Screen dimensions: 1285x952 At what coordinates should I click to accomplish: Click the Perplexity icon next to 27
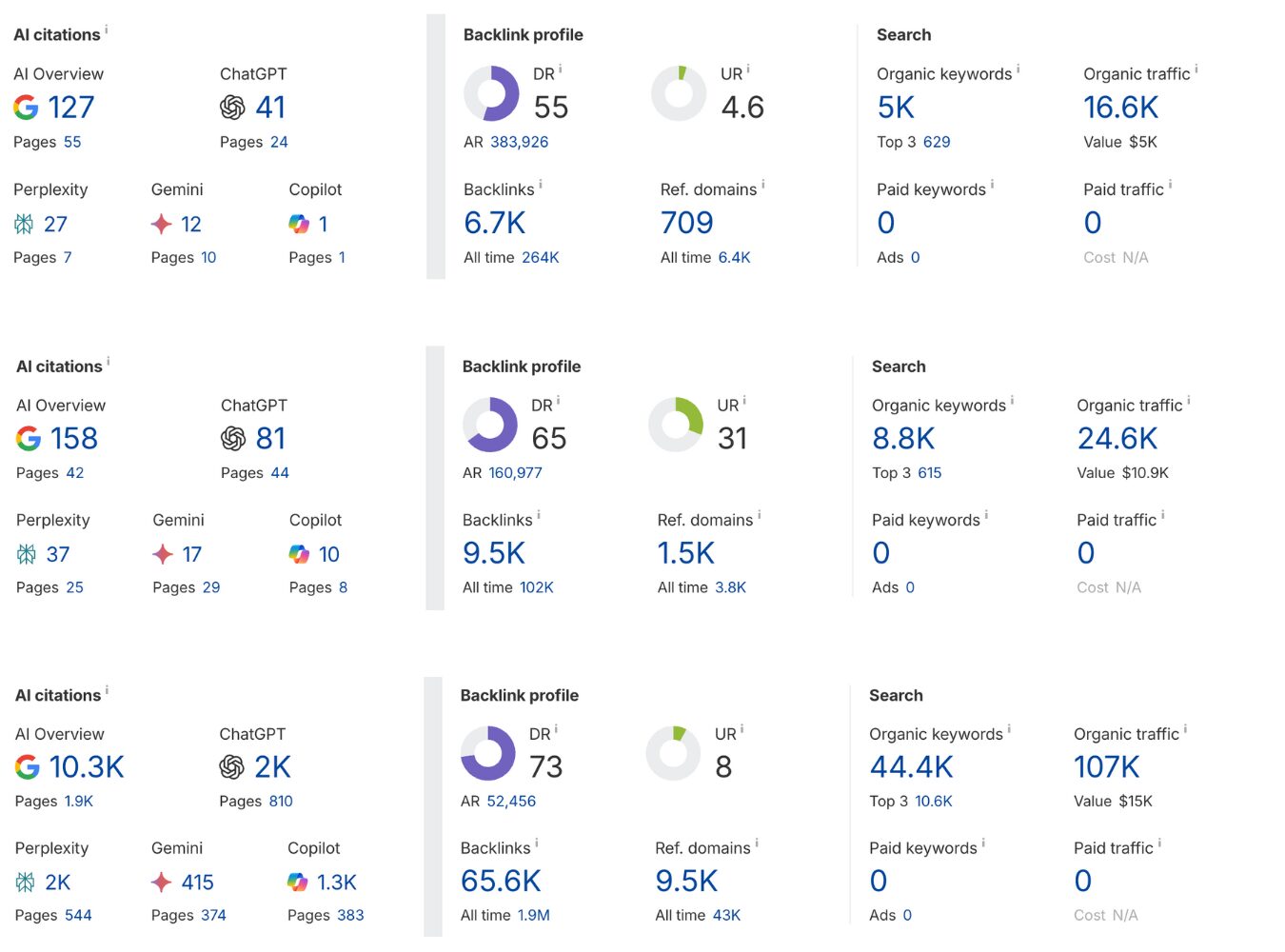click(24, 224)
